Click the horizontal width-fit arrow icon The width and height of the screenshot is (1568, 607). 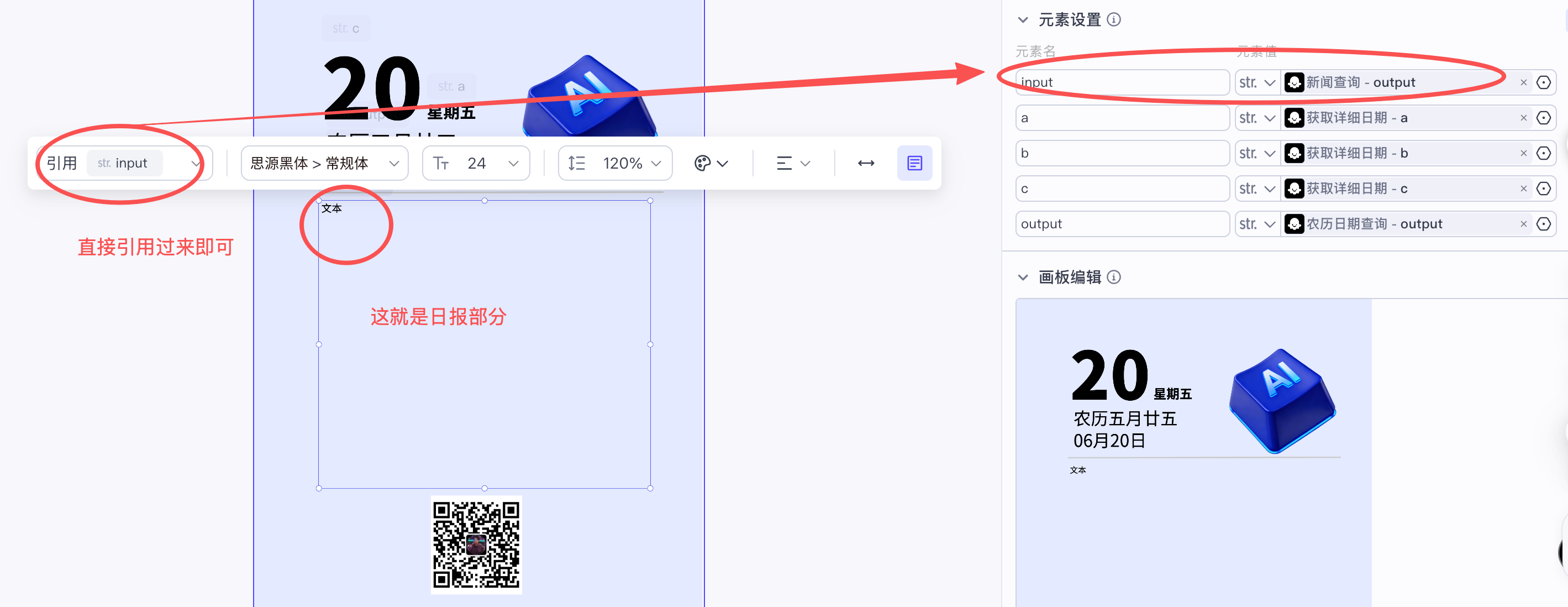866,163
